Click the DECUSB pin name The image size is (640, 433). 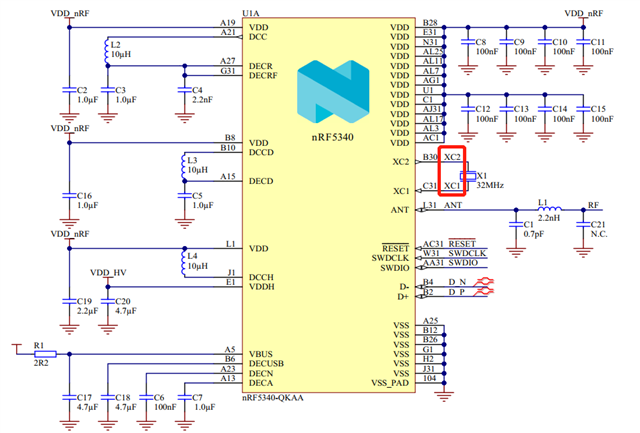pyautogui.click(x=267, y=364)
